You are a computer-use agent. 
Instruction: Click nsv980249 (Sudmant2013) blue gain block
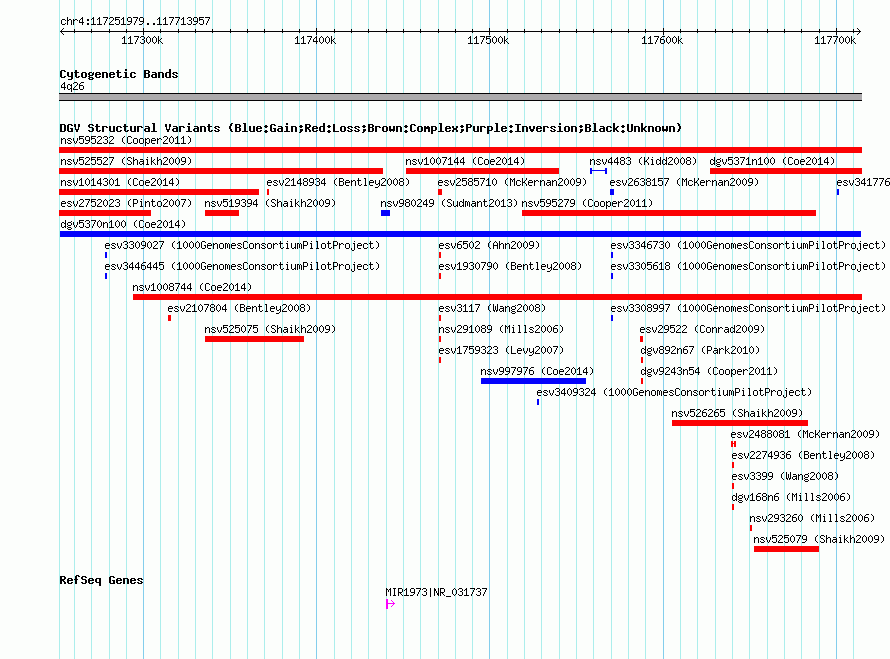coord(385,213)
